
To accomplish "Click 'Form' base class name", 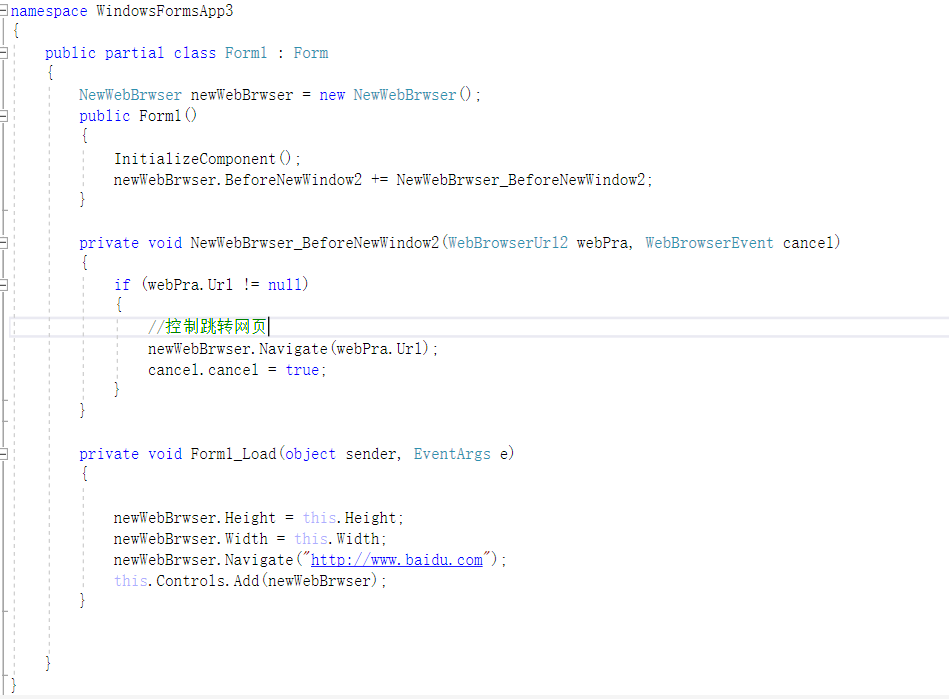I will pos(311,53).
